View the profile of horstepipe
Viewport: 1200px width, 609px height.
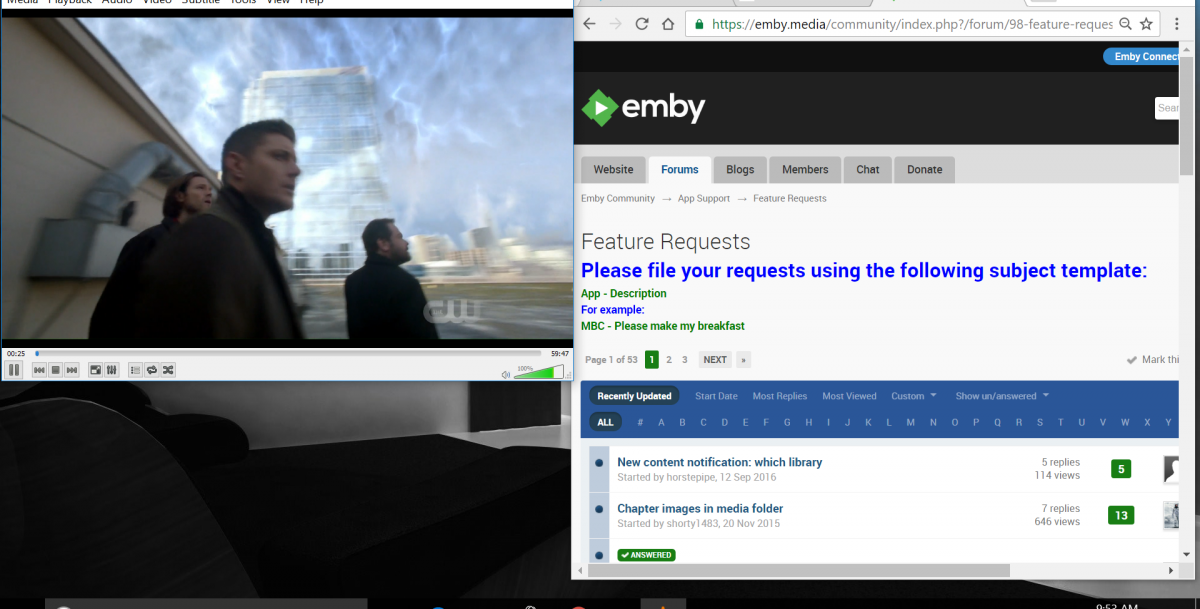coord(694,478)
